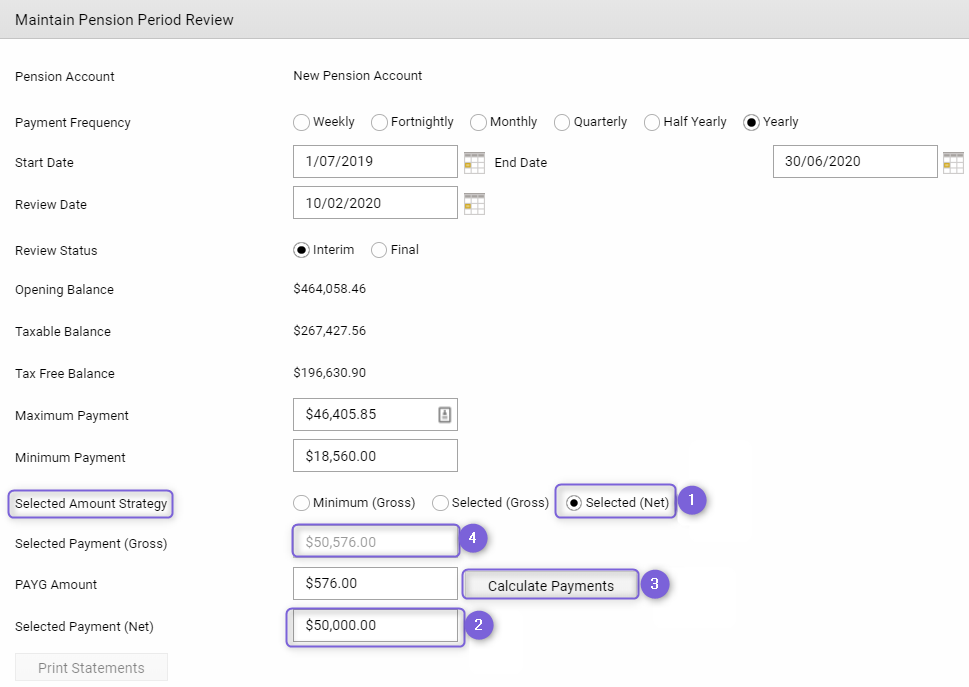Select Half Yearly payment frequency
The image size is (969, 687).
pos(651,122)
